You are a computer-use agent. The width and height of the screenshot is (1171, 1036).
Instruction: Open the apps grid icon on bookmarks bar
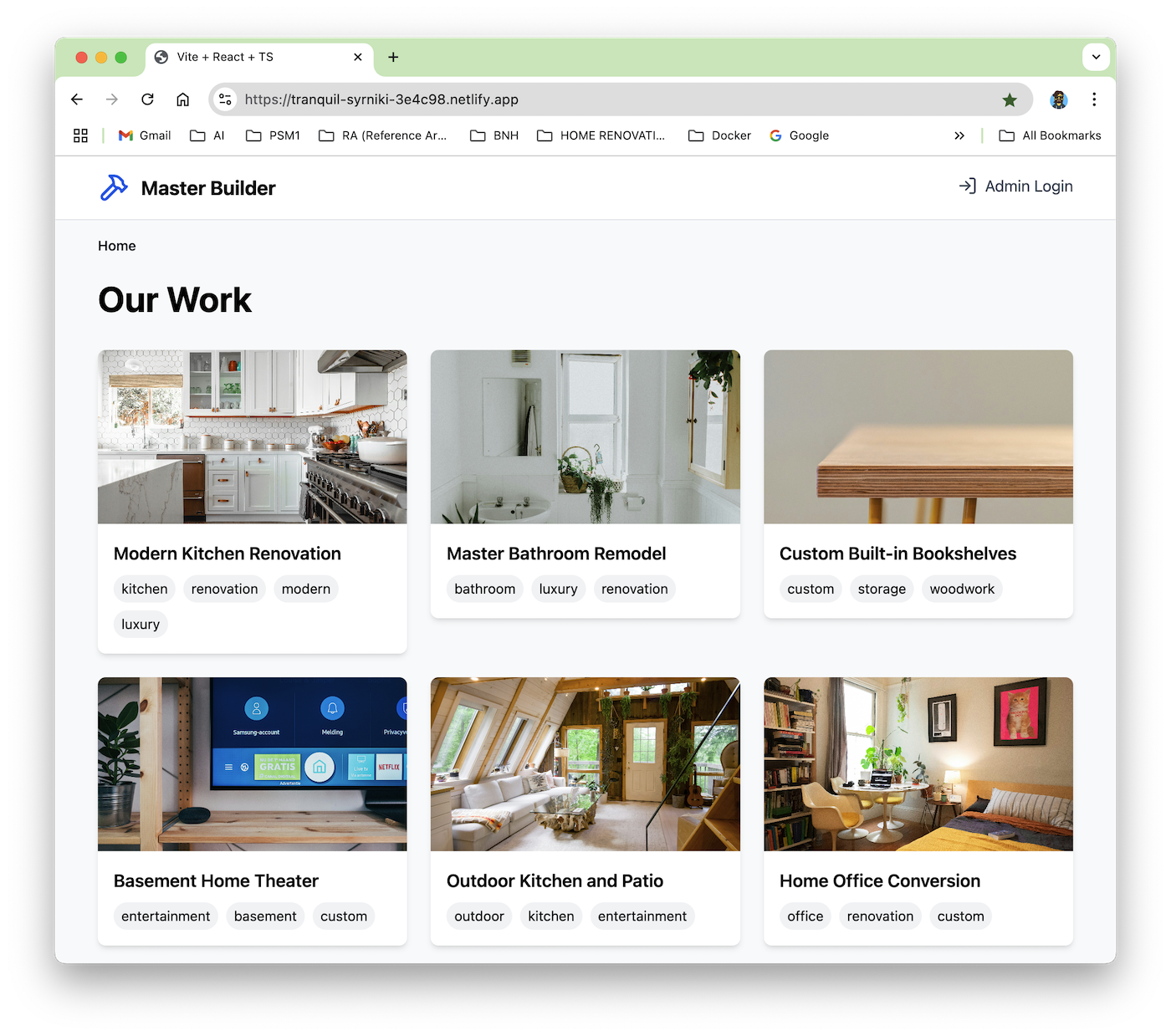point(80,135)
